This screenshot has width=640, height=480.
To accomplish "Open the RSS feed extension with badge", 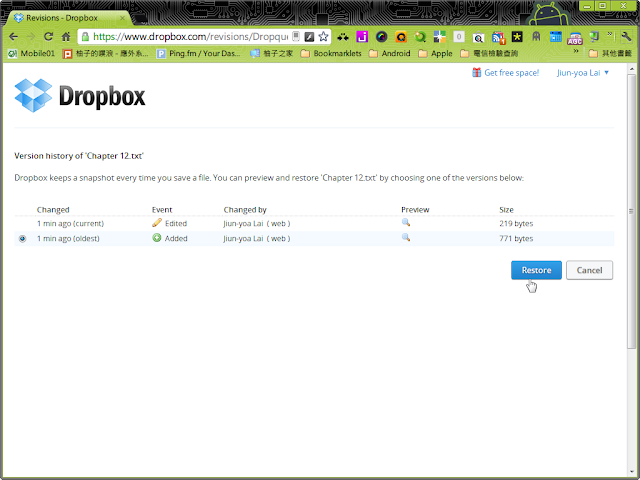I will [498, 37].
